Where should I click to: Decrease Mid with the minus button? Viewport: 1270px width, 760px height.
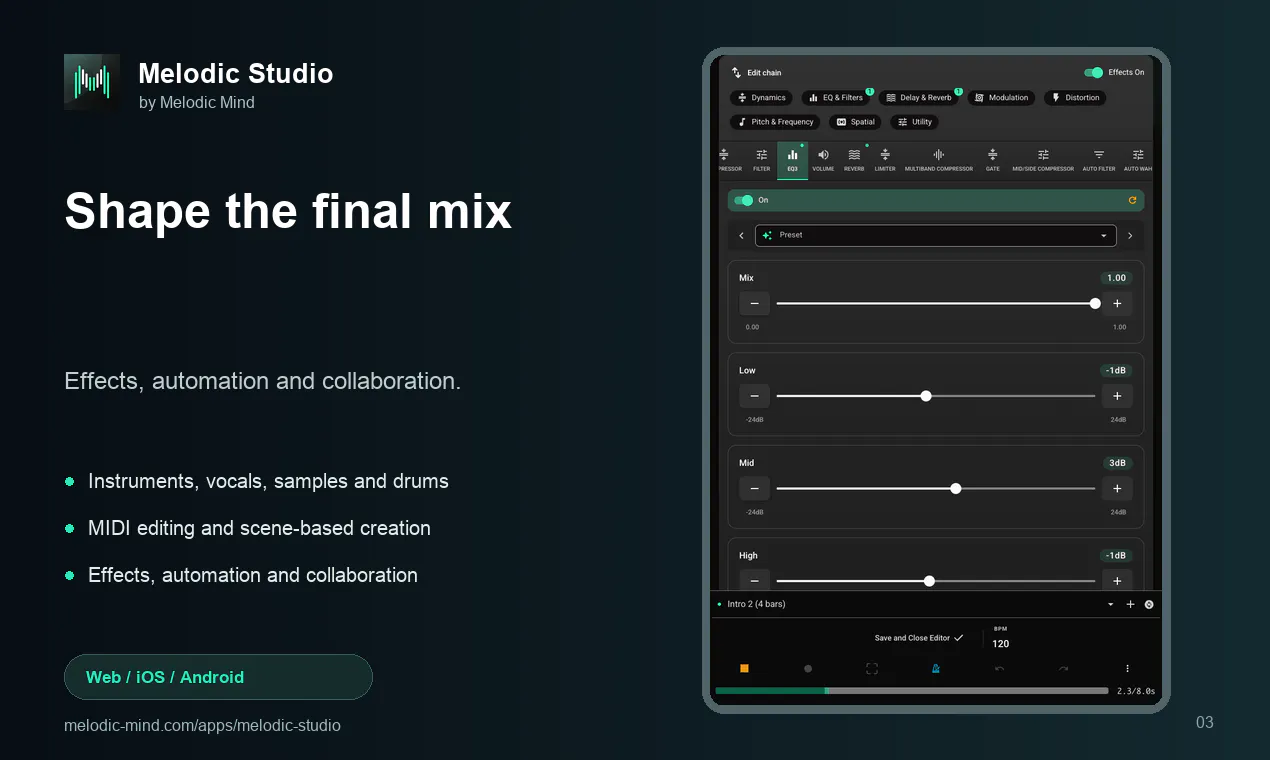pos(754,489)
